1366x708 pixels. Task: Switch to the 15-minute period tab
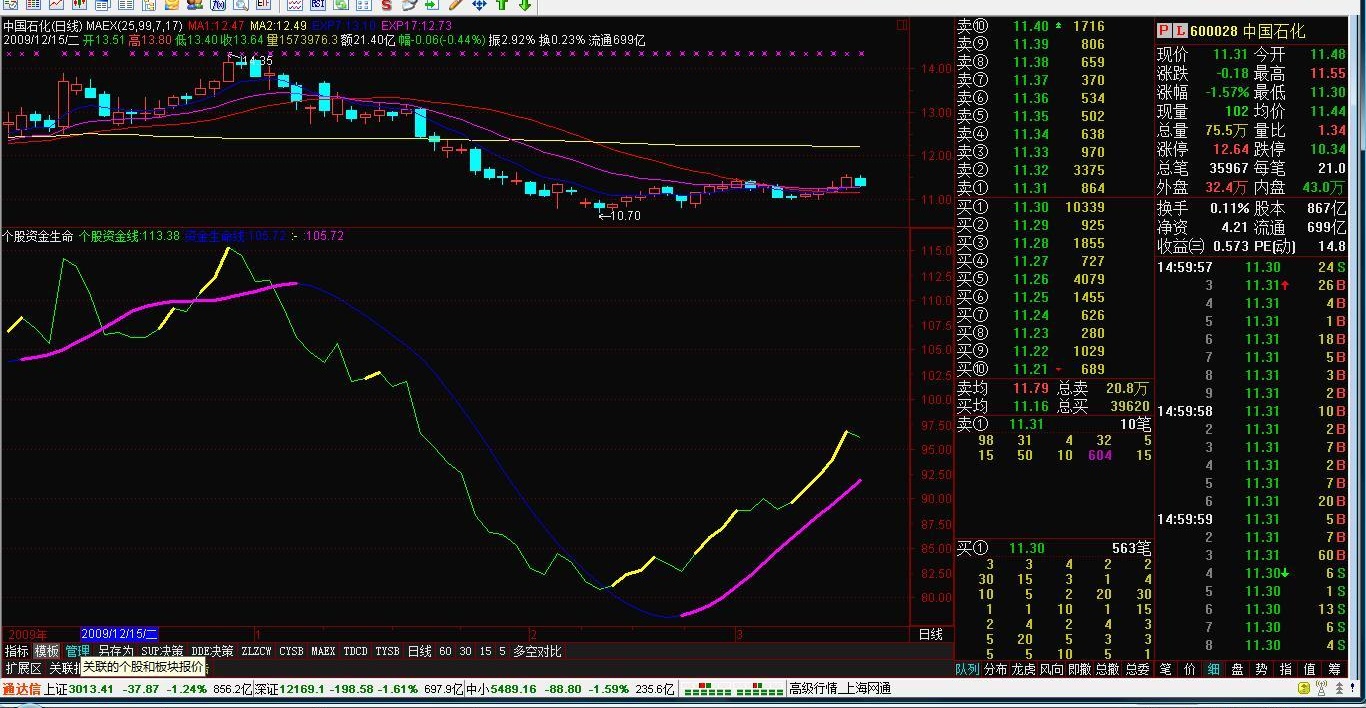(x=485, y=651)
